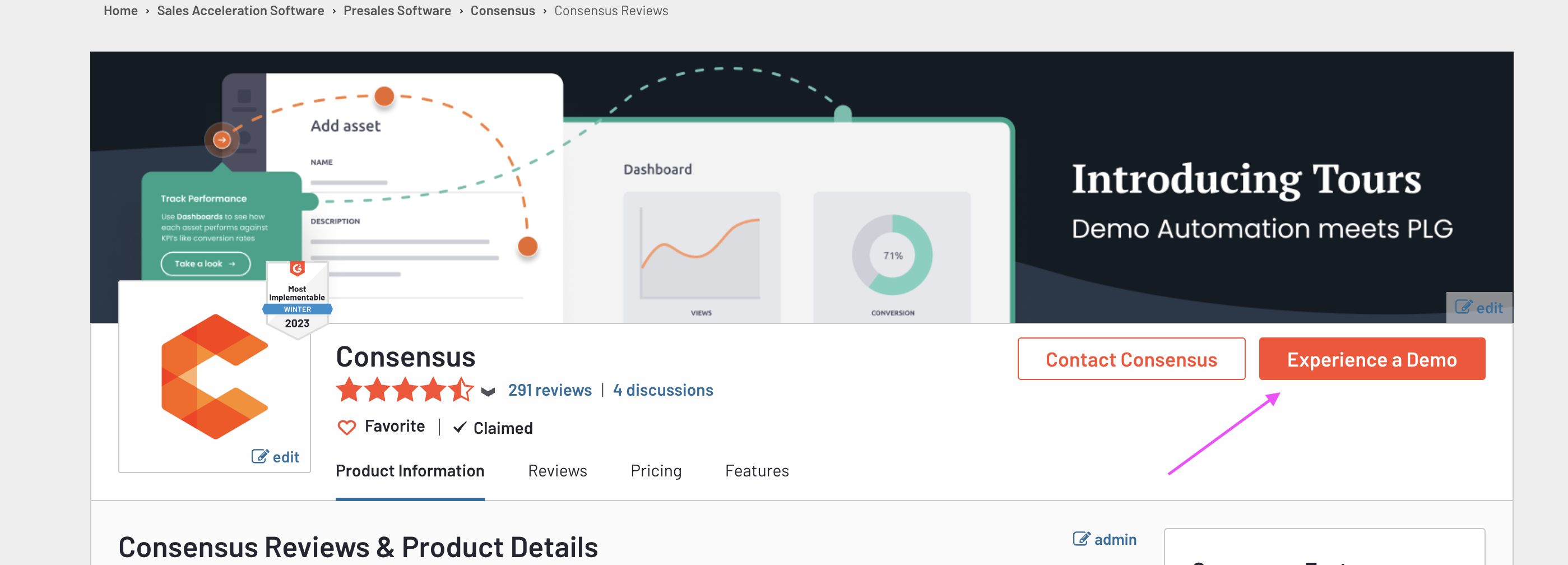This screenshot has width=1568, height=565.
Task: Click the Contact Consensus button
Action: point(1130,359)
